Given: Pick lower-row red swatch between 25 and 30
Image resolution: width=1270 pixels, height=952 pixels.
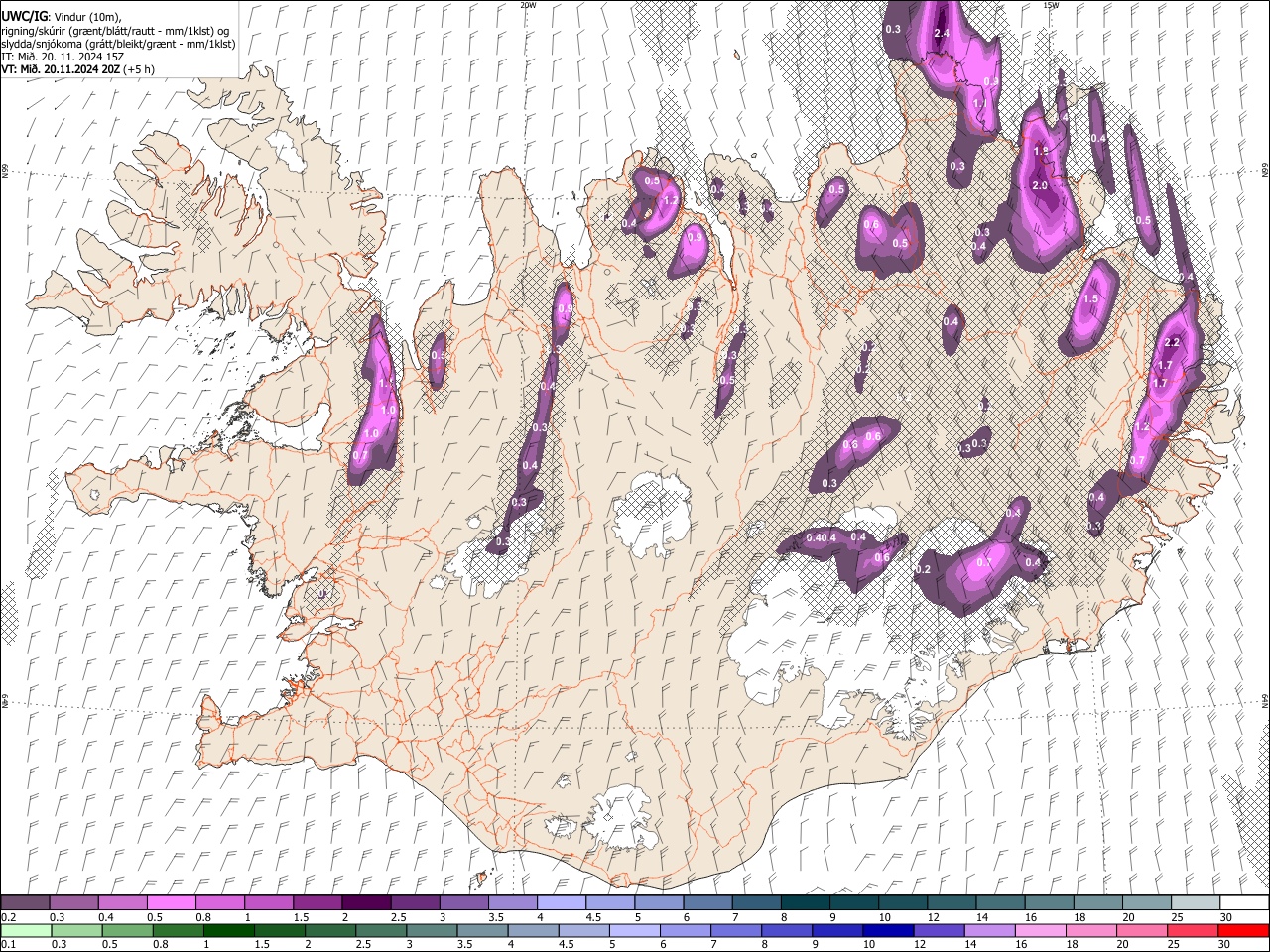Looking at the screenshot, I should [1192, 930].
